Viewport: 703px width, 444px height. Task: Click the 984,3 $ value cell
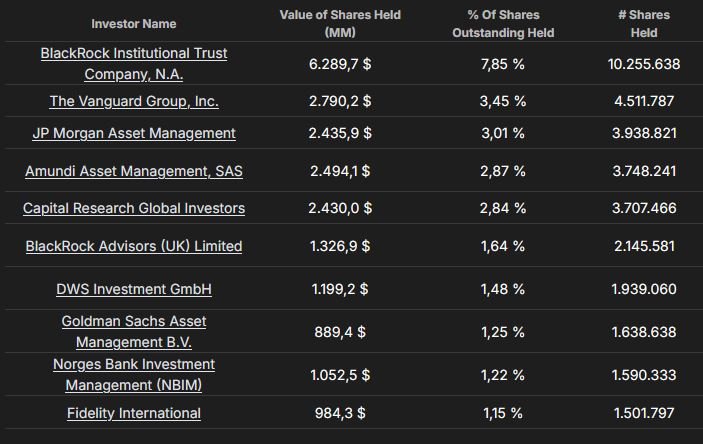340,413
